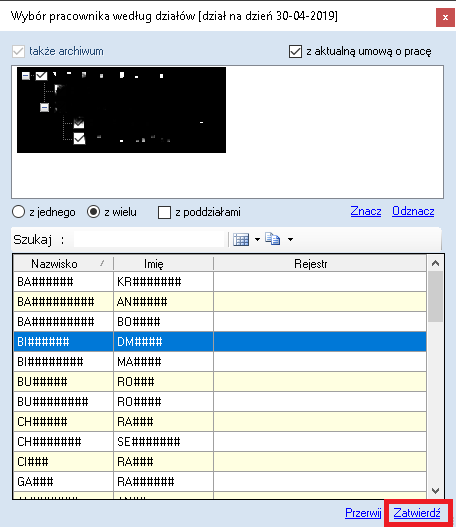Confirm selection with 'Zatwierdź' link
The image size is (456, 527).
point(417,513)
